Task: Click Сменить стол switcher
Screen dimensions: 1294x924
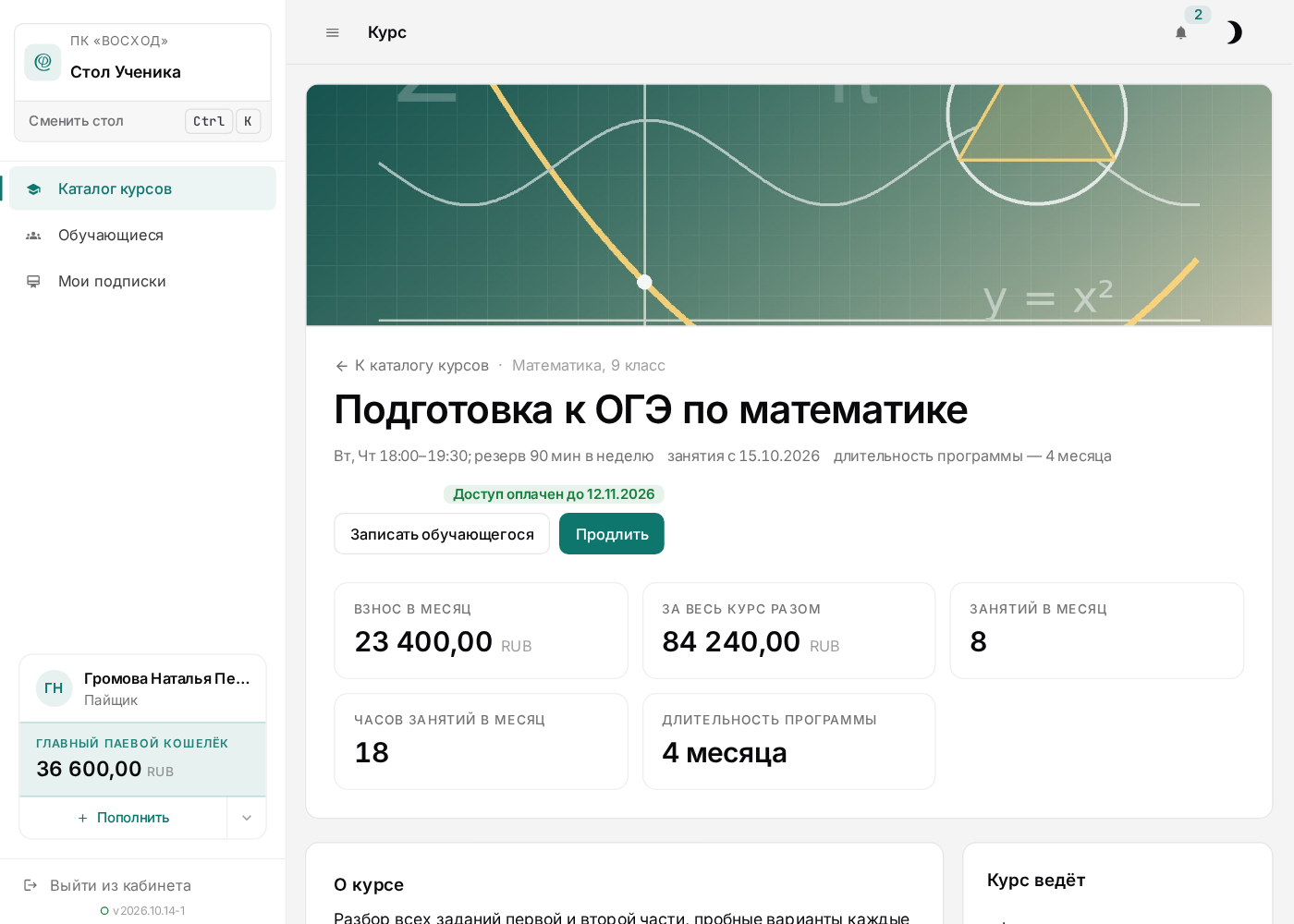Action: pyautogui.click(x=143, y=121)
